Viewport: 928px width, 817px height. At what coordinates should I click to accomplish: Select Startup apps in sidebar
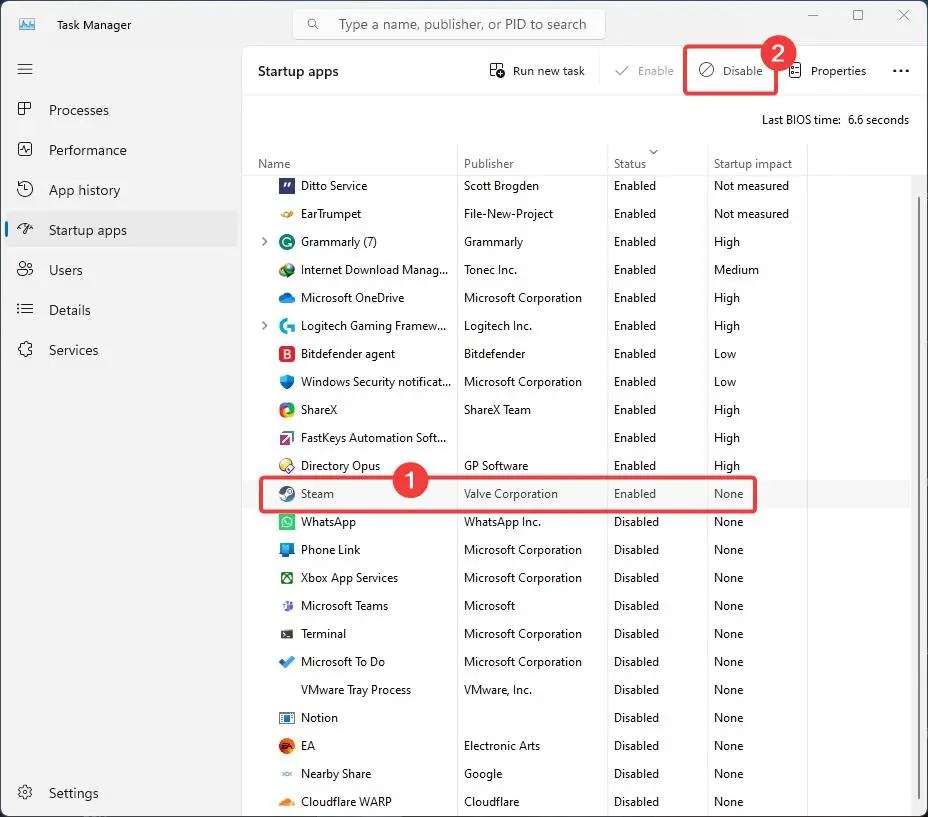(121, 230)
